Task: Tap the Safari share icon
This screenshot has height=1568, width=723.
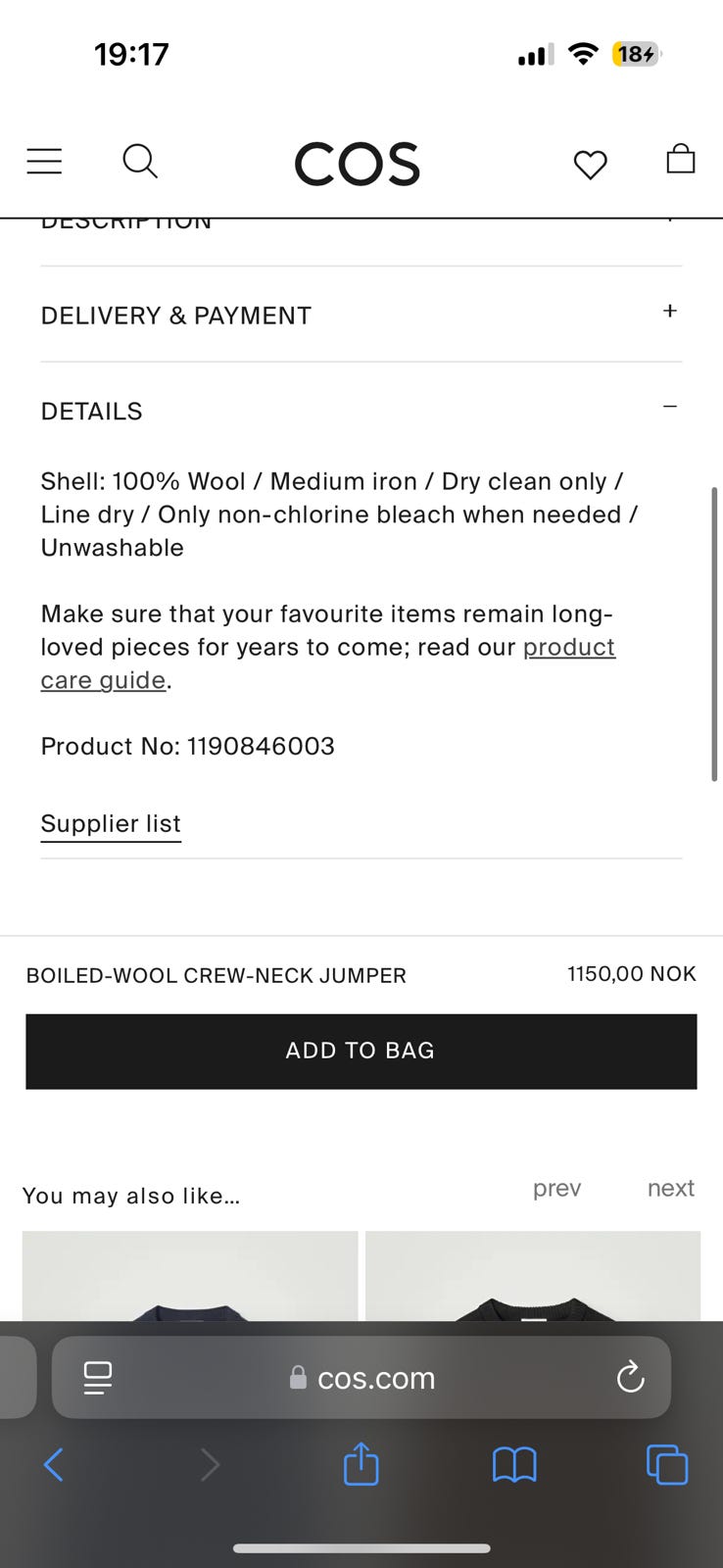Action: pyautogui.click(x=361, y=1465)
